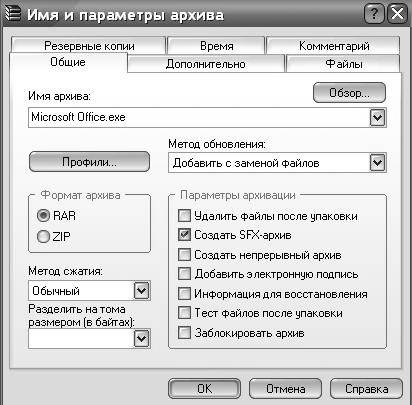Enable Создать непрерывный архив checkbox
The image size is (412, 405).
click(x=184, y=255)
